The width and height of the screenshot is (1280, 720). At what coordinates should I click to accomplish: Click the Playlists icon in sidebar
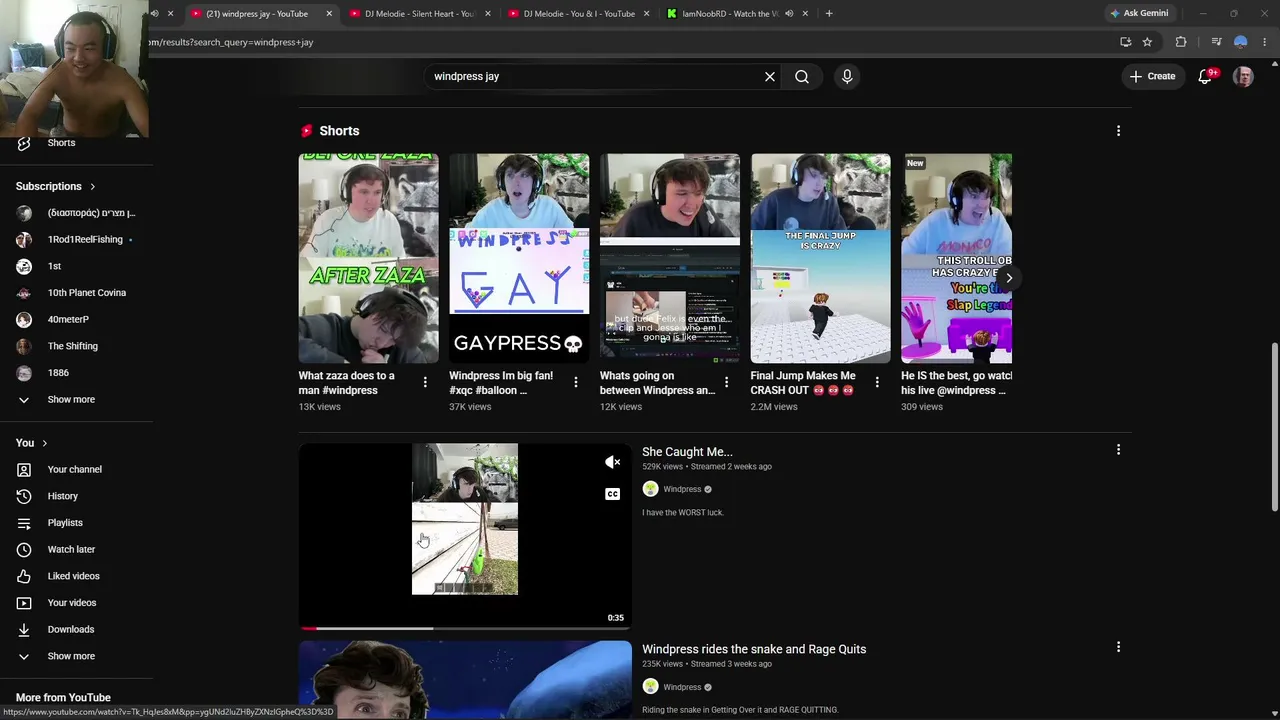point(24,523)
